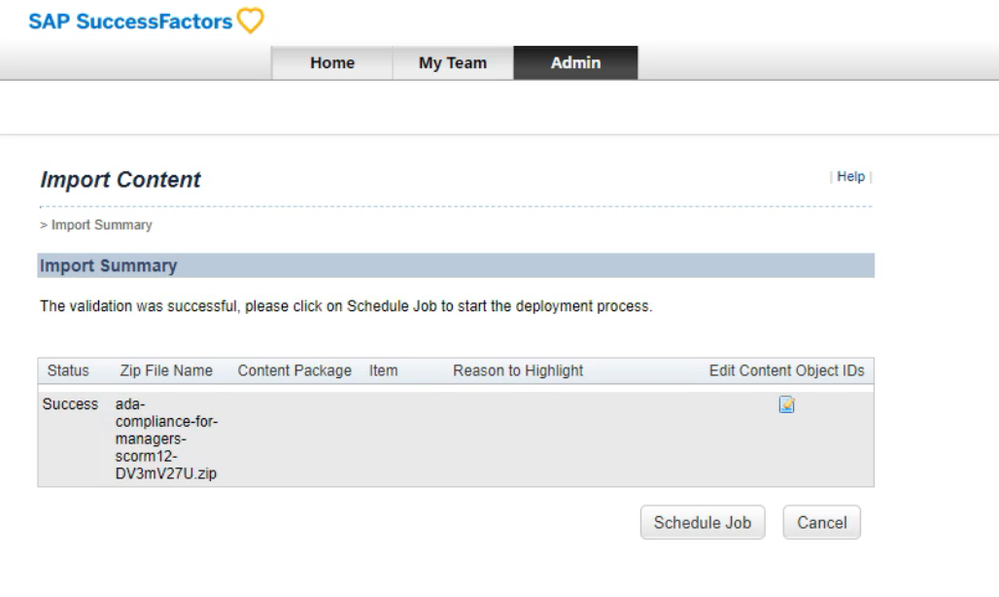
Task: Switch to the My Team tab
Action: (452, 63)
